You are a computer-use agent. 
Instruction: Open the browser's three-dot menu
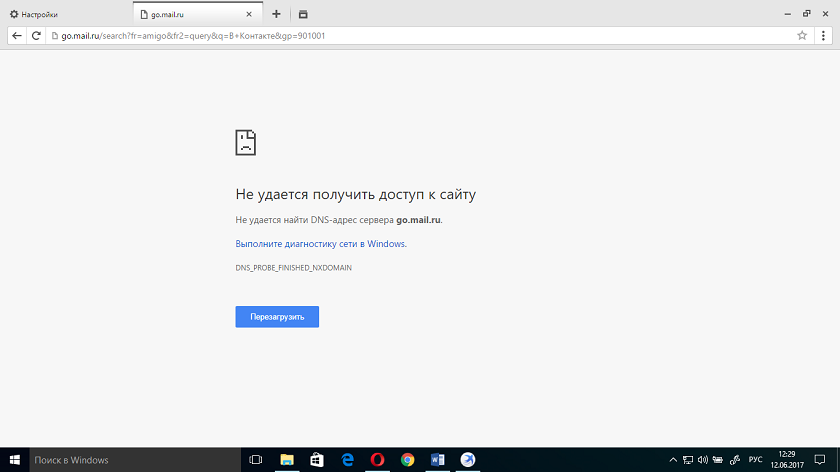pyautogui.click(x=823, y=36)
